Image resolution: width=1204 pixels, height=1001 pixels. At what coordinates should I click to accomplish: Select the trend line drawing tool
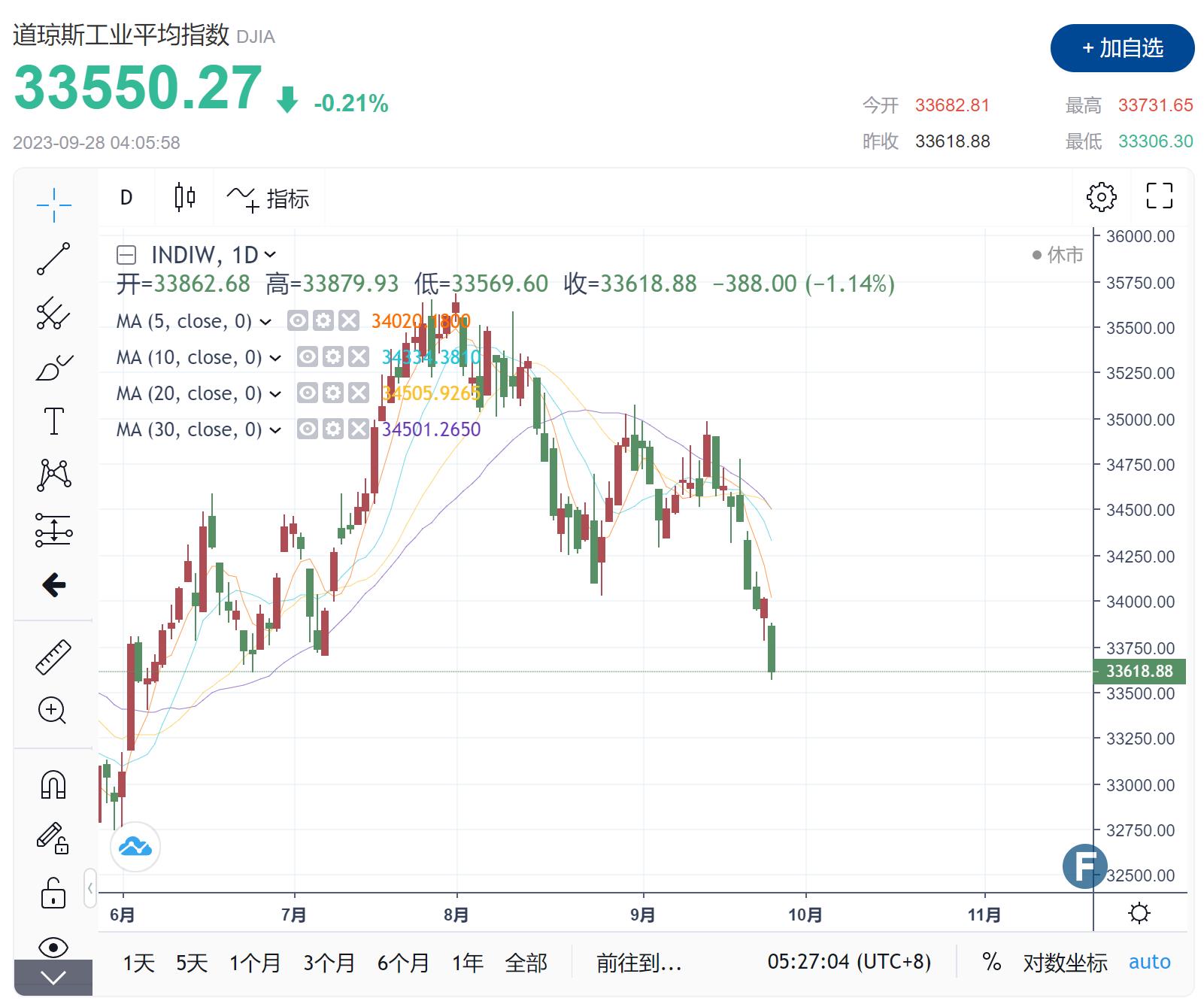point(53,259)
